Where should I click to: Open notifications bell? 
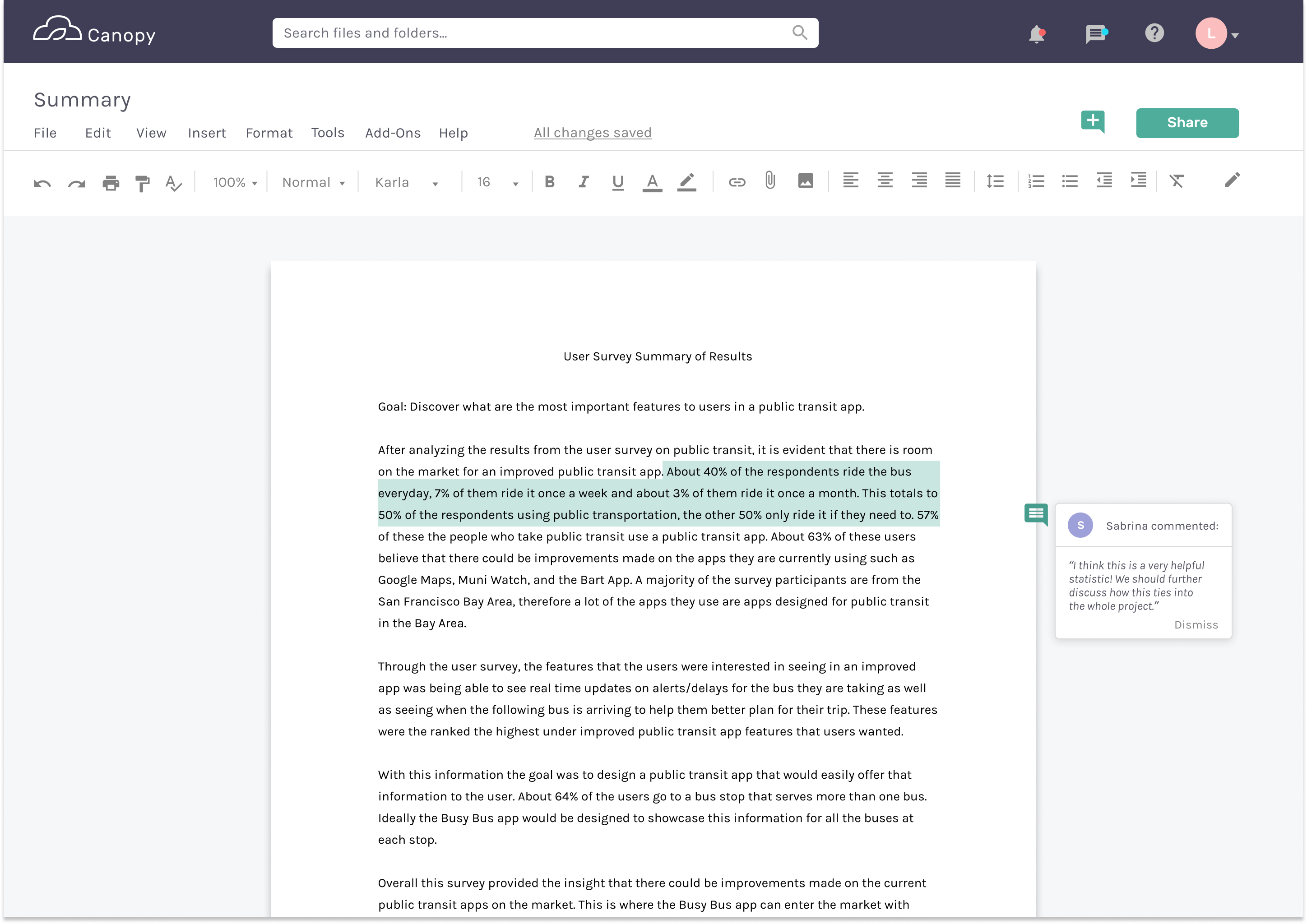[x=1037, y=34]
